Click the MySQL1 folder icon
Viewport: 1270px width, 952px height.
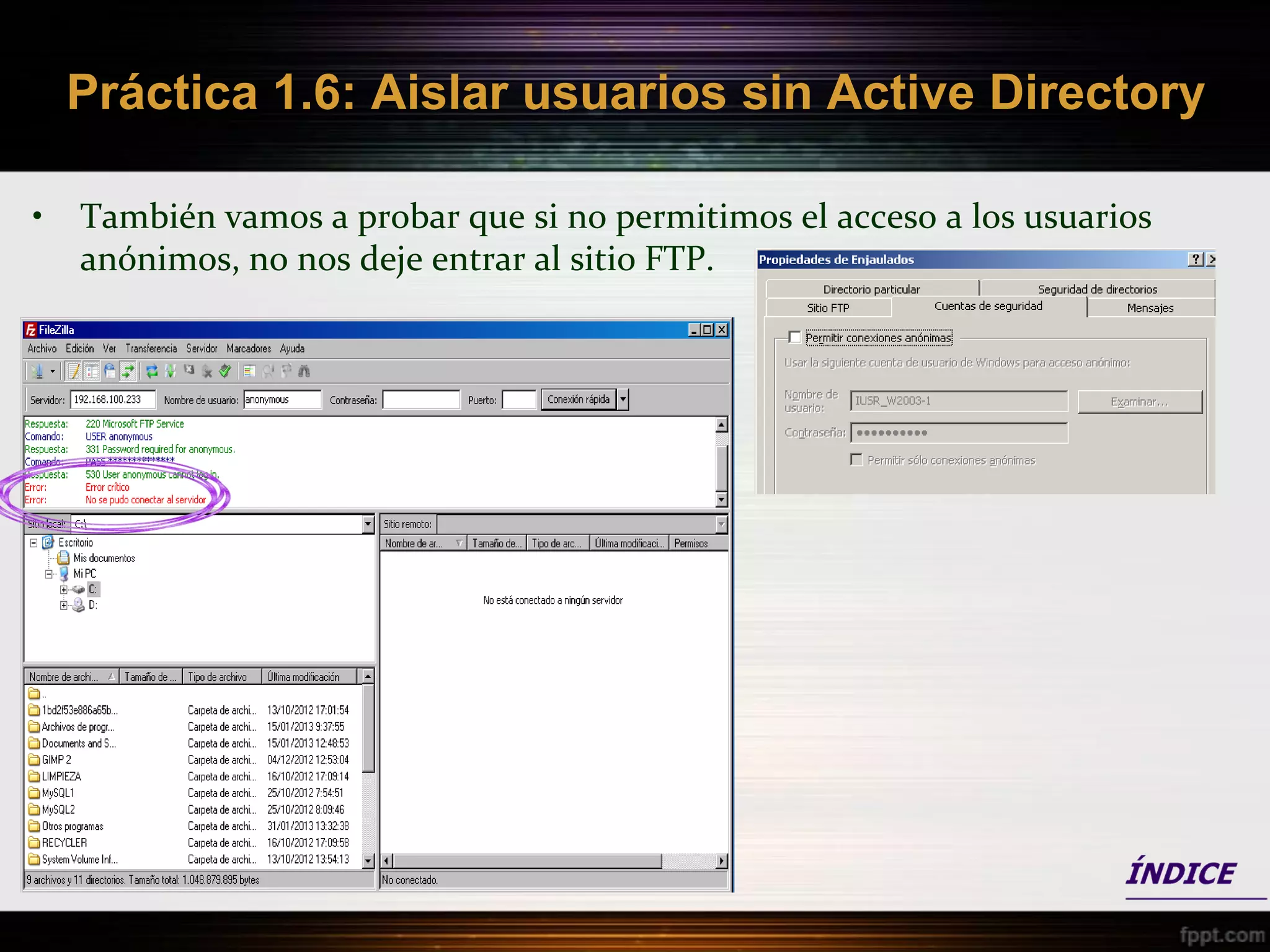pos(34,793)
